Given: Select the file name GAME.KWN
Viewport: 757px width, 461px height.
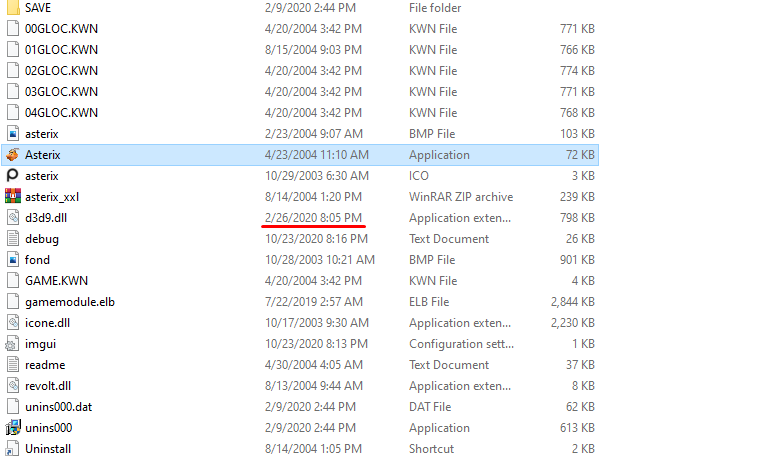Looking at the screenshot, I should (x=56, y=281).
